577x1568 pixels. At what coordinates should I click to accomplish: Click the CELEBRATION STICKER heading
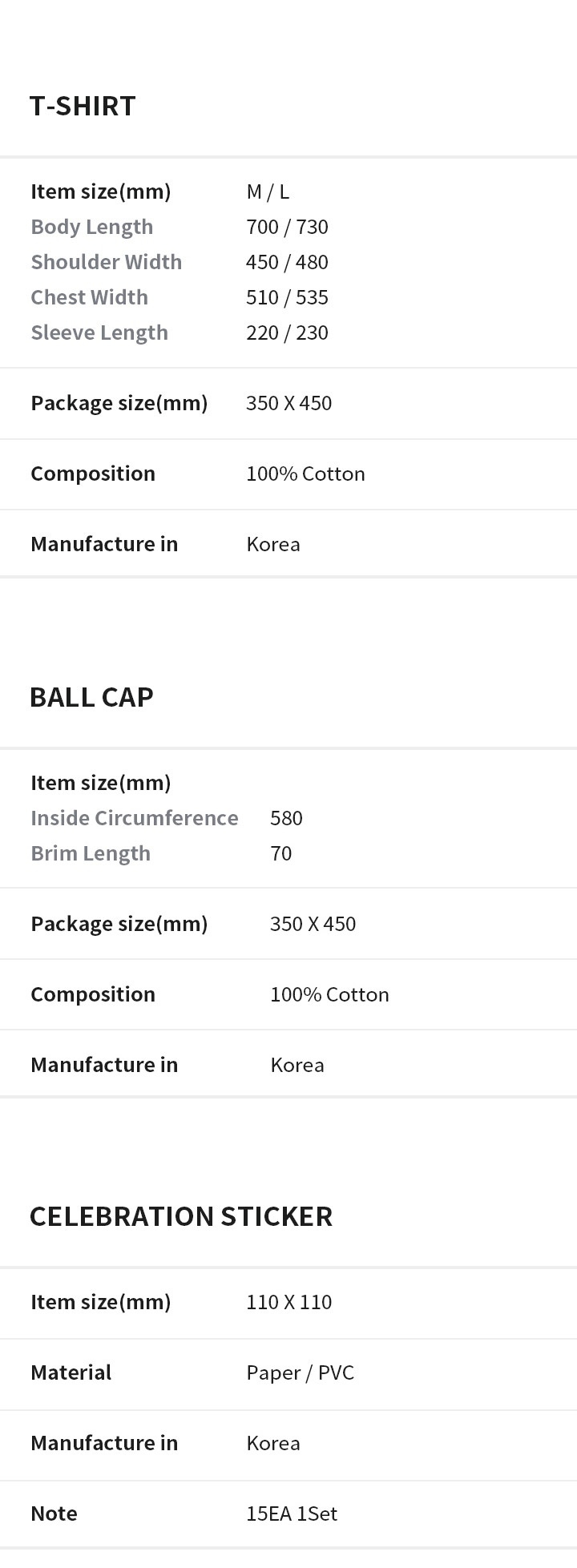(181, 1216)
